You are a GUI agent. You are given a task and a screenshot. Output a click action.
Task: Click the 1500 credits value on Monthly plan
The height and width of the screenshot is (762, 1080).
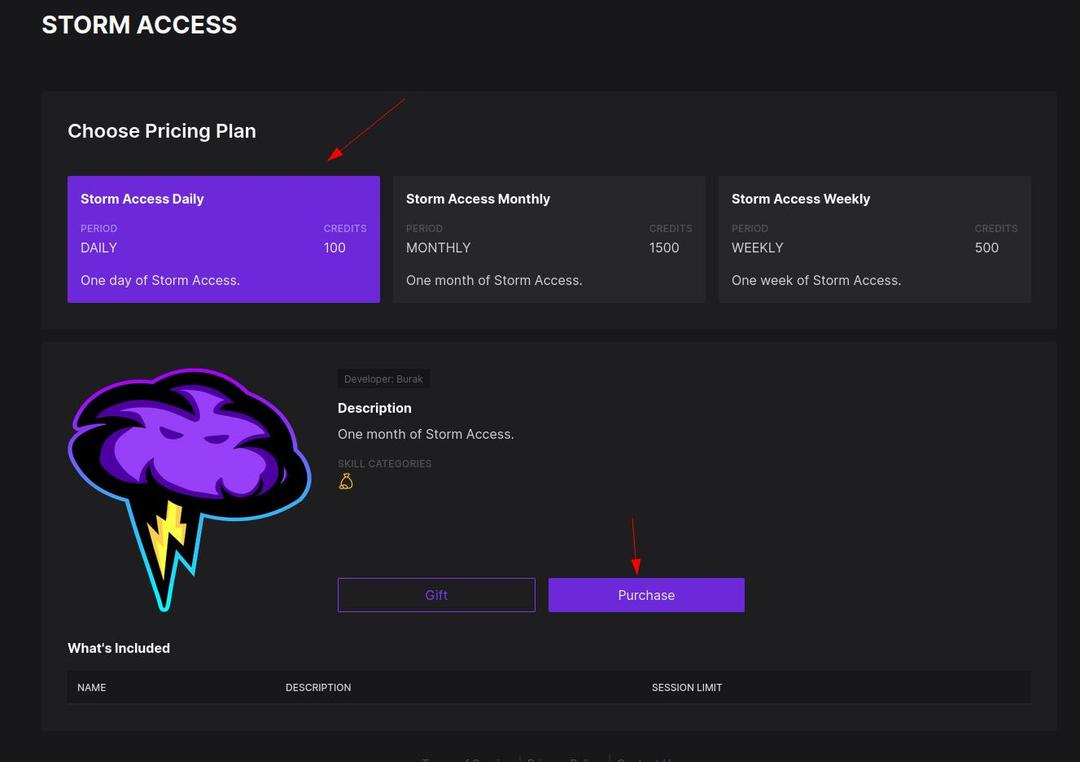click(x=664, y=247)
